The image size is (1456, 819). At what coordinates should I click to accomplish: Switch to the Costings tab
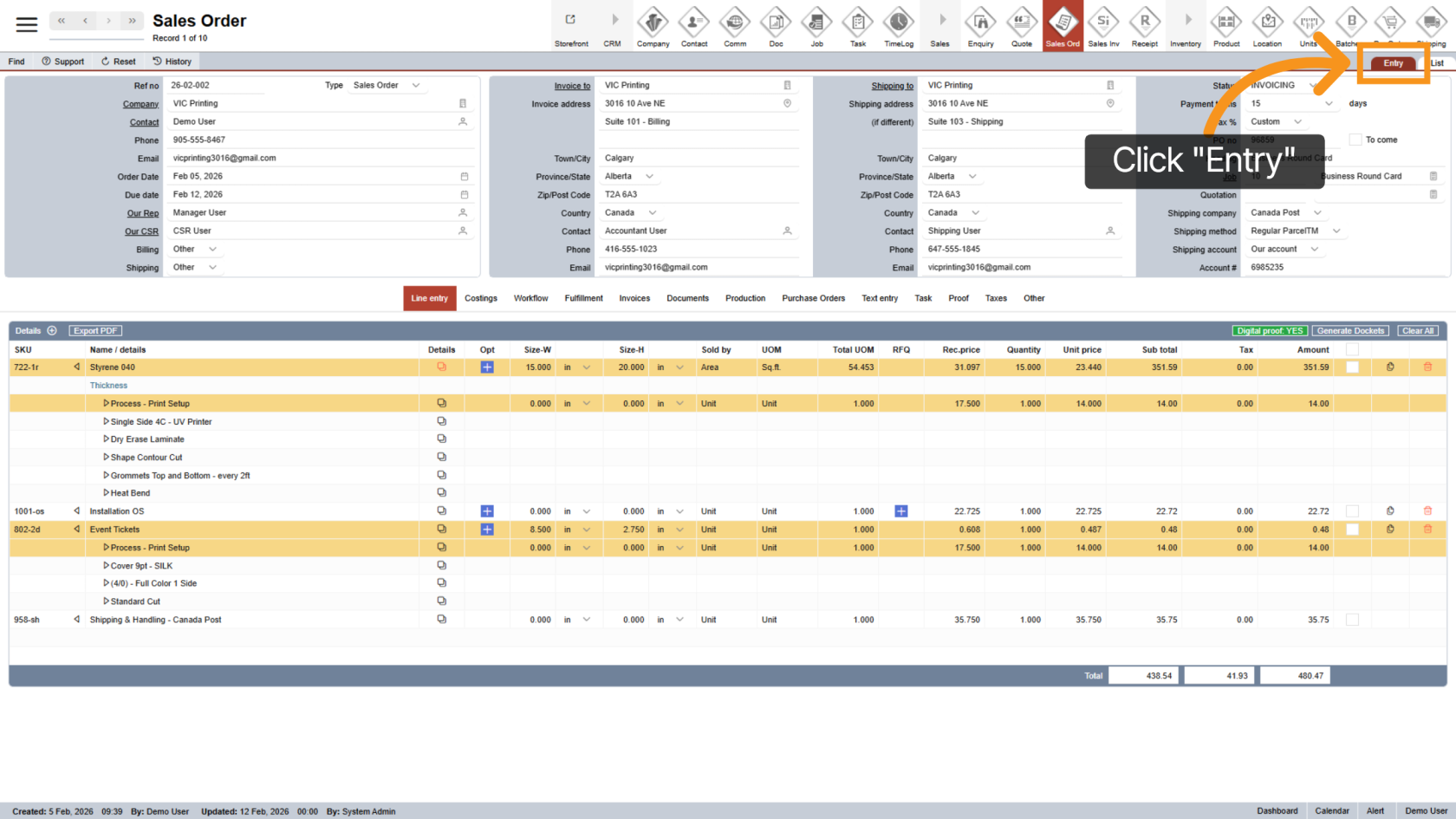[480, 298]
